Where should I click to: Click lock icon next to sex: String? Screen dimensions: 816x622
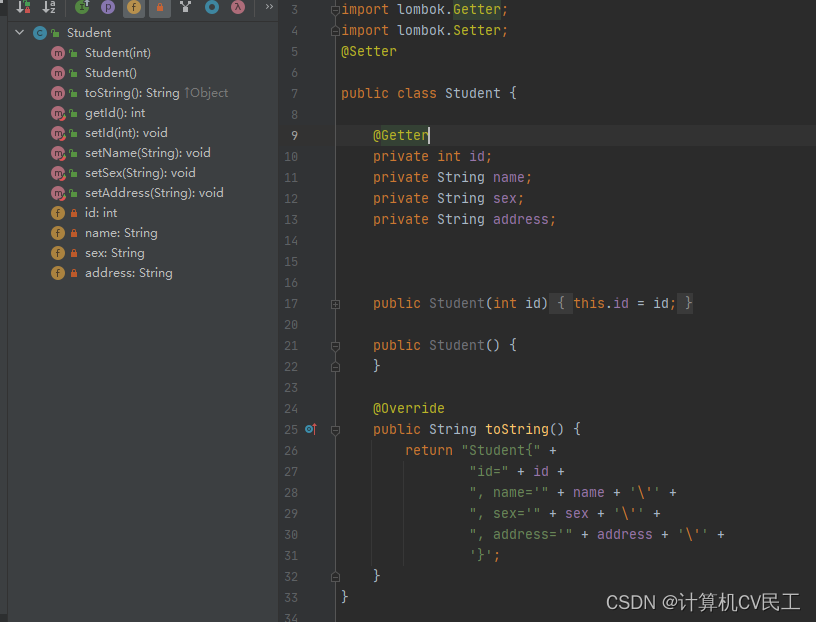click(74, 253)
